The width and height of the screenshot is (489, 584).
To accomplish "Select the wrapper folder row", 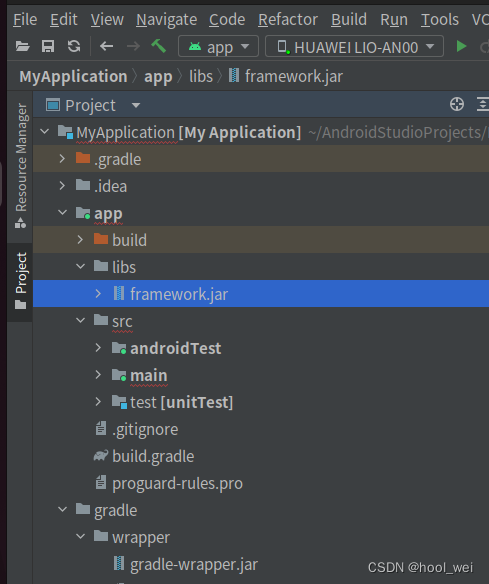I will pos(261,537).
